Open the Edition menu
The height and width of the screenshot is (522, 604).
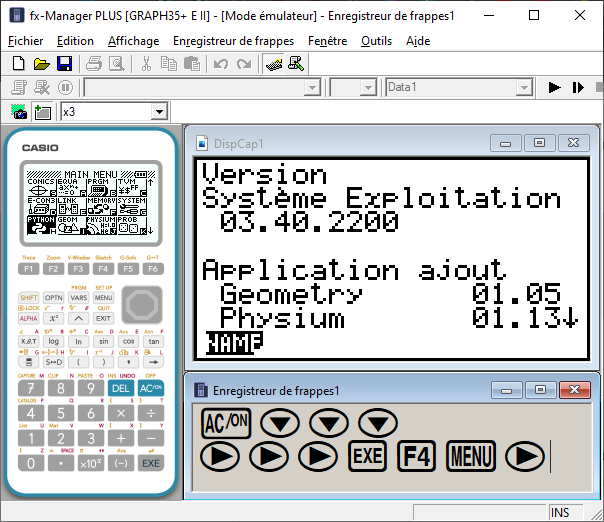click(75, 41)
